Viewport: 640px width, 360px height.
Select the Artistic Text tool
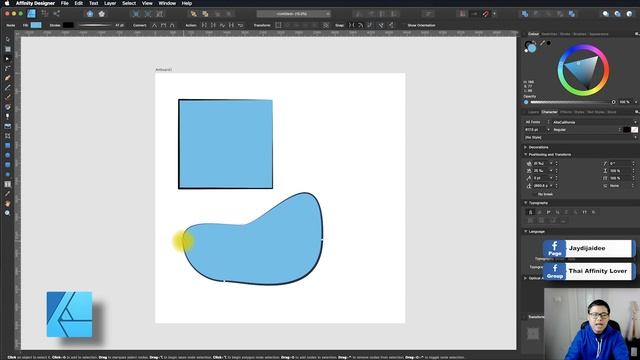tap(7, 184)
